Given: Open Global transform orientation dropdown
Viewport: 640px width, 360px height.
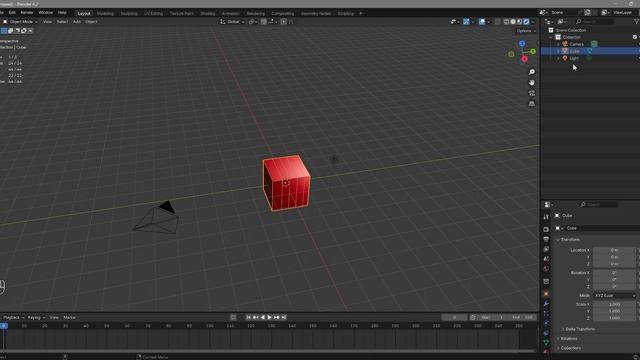Looking at the screenshot, I should point(233,22).
